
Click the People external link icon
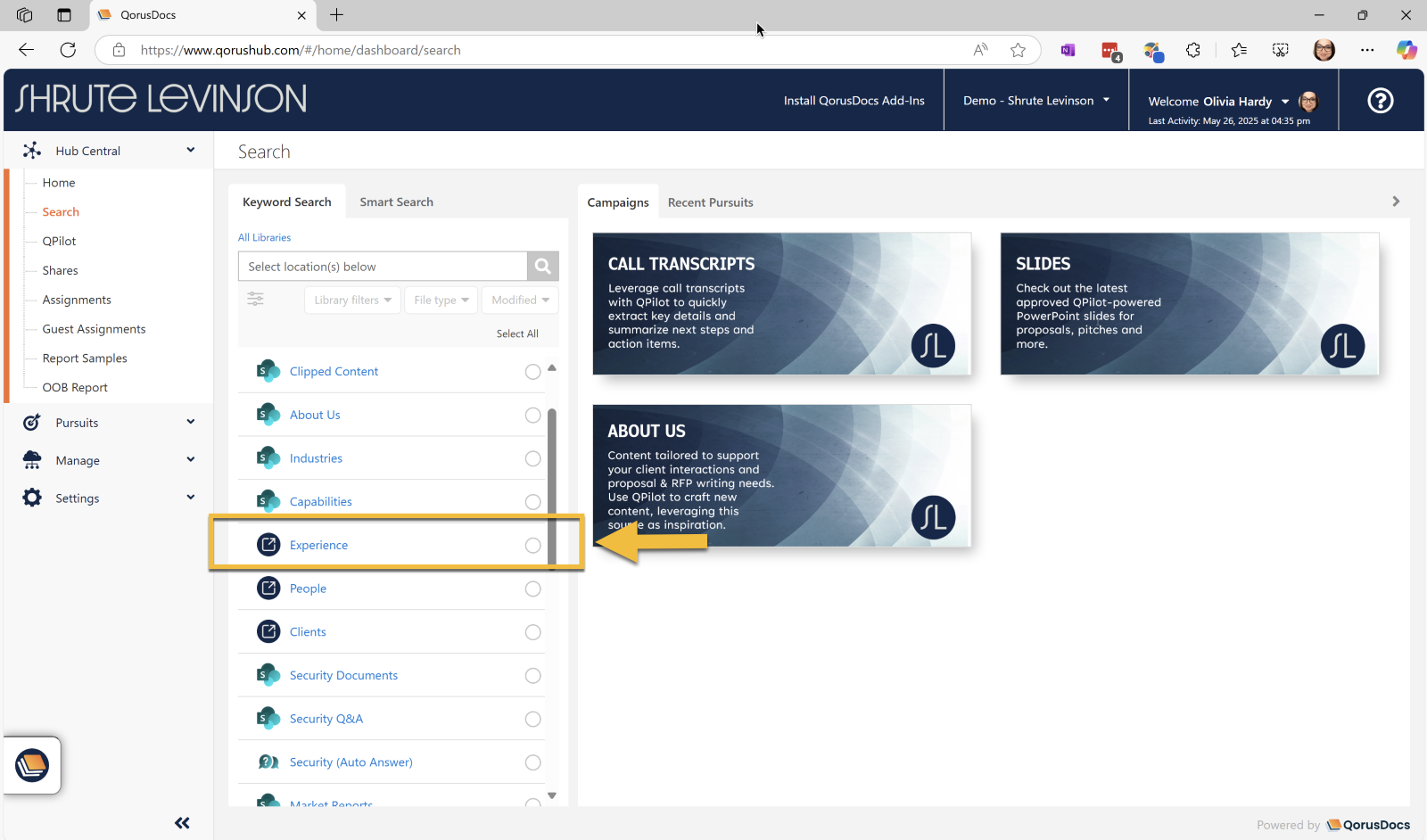tap(268, 589)
